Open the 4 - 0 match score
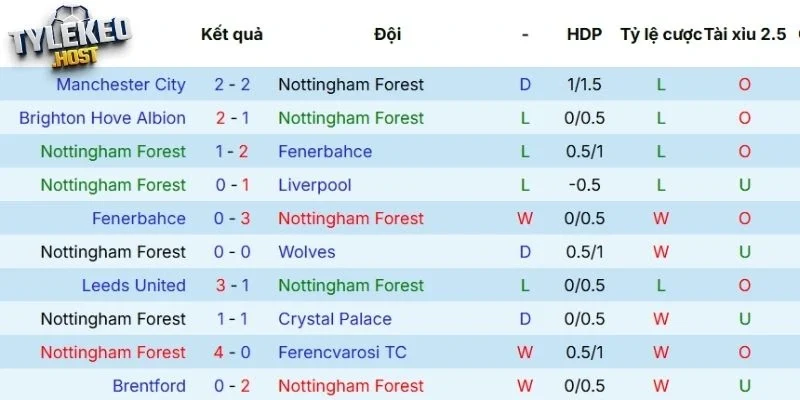This screenshot has width=800, height=400. tap(233, 352)
